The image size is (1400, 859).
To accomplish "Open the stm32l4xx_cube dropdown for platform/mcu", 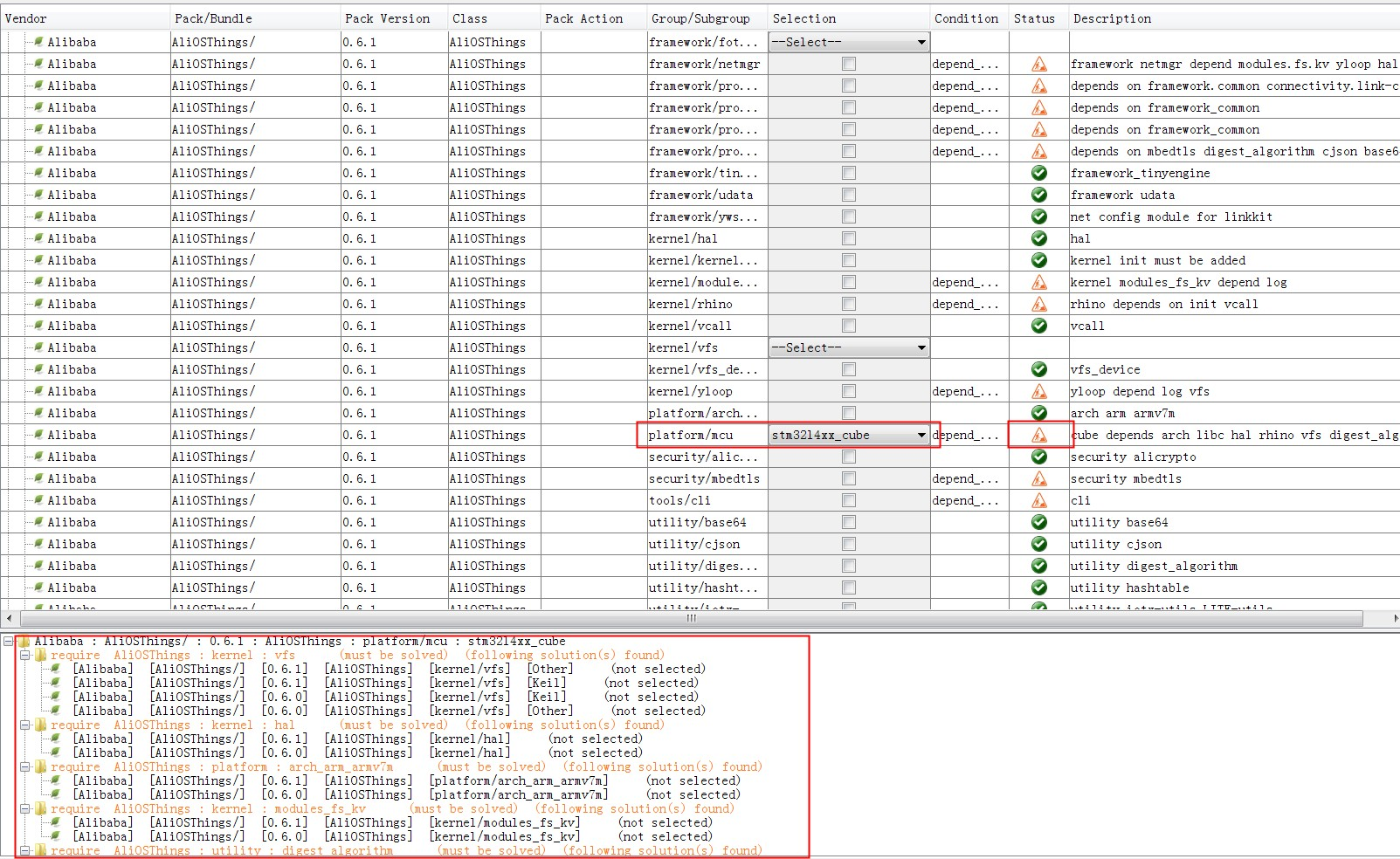I will coord(849,435).
